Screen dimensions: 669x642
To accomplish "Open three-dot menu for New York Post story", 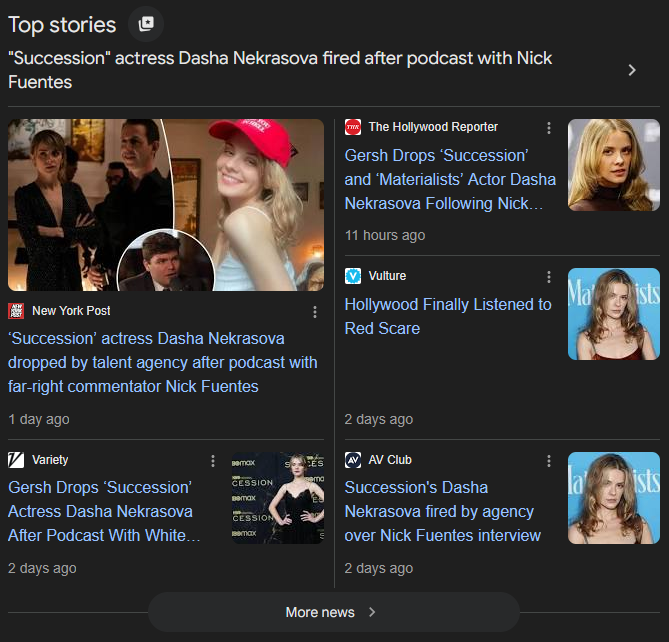I will pyautogui.click(x=315, y=312).
